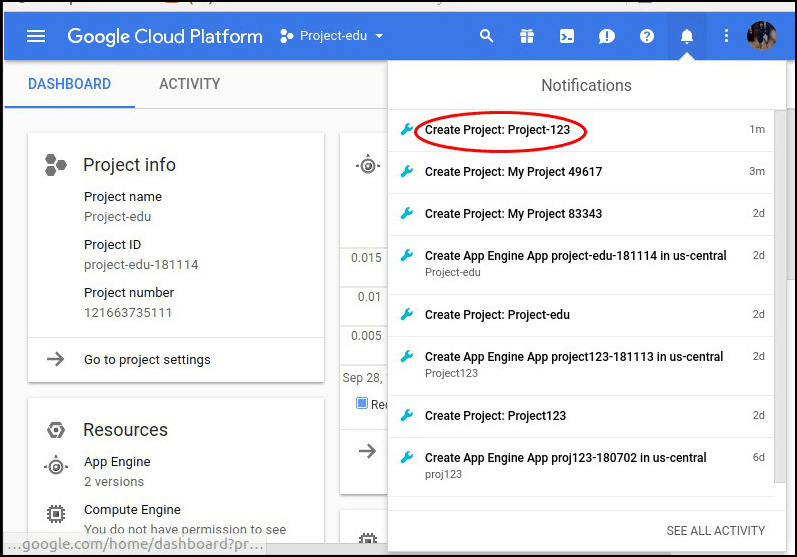This screenshot has height=557, width=797.
Task: Open Create Project: My Project 49617 notification
Action: click(580, 172)
